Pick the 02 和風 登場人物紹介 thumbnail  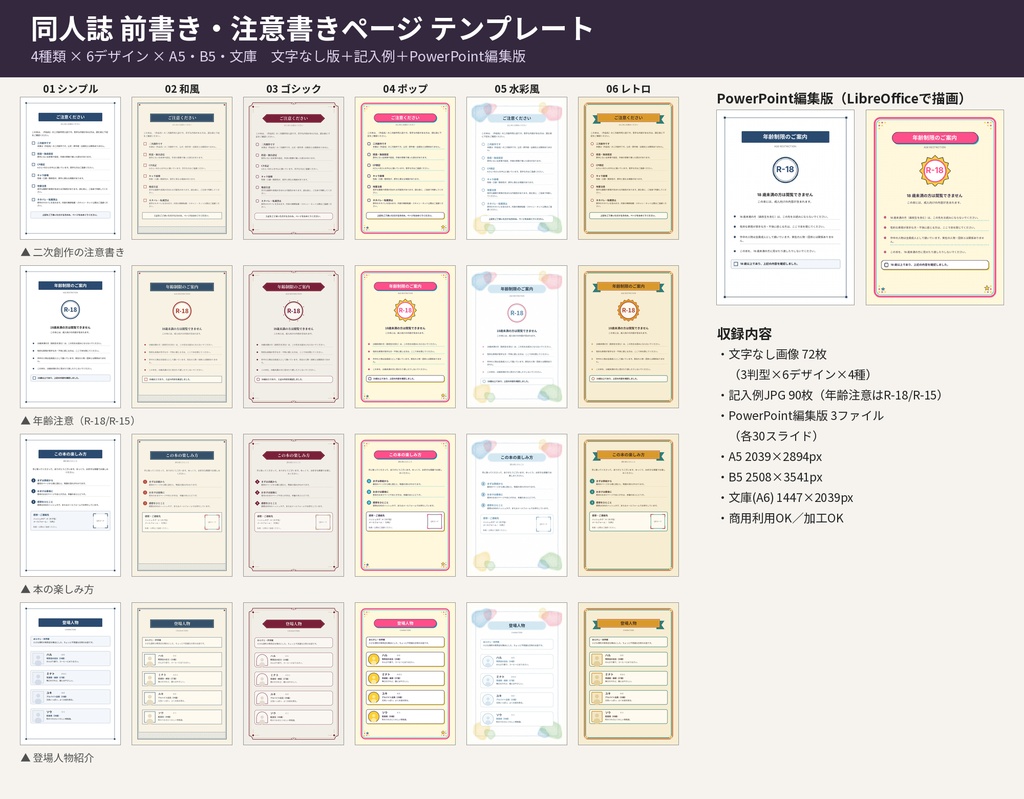coord(182,674)
